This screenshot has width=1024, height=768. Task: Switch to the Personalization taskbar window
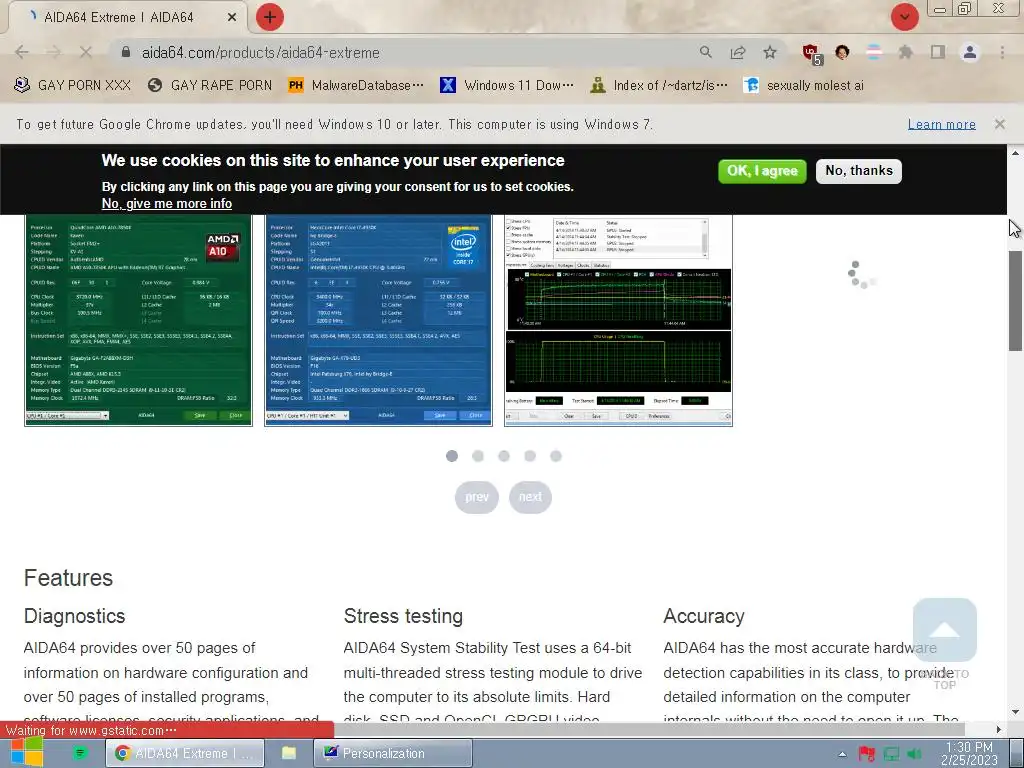pos(392,753)
